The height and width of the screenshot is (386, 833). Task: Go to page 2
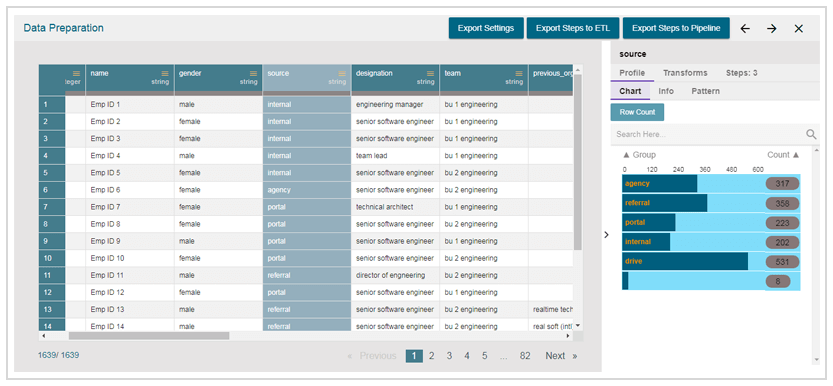click(431, 356)
